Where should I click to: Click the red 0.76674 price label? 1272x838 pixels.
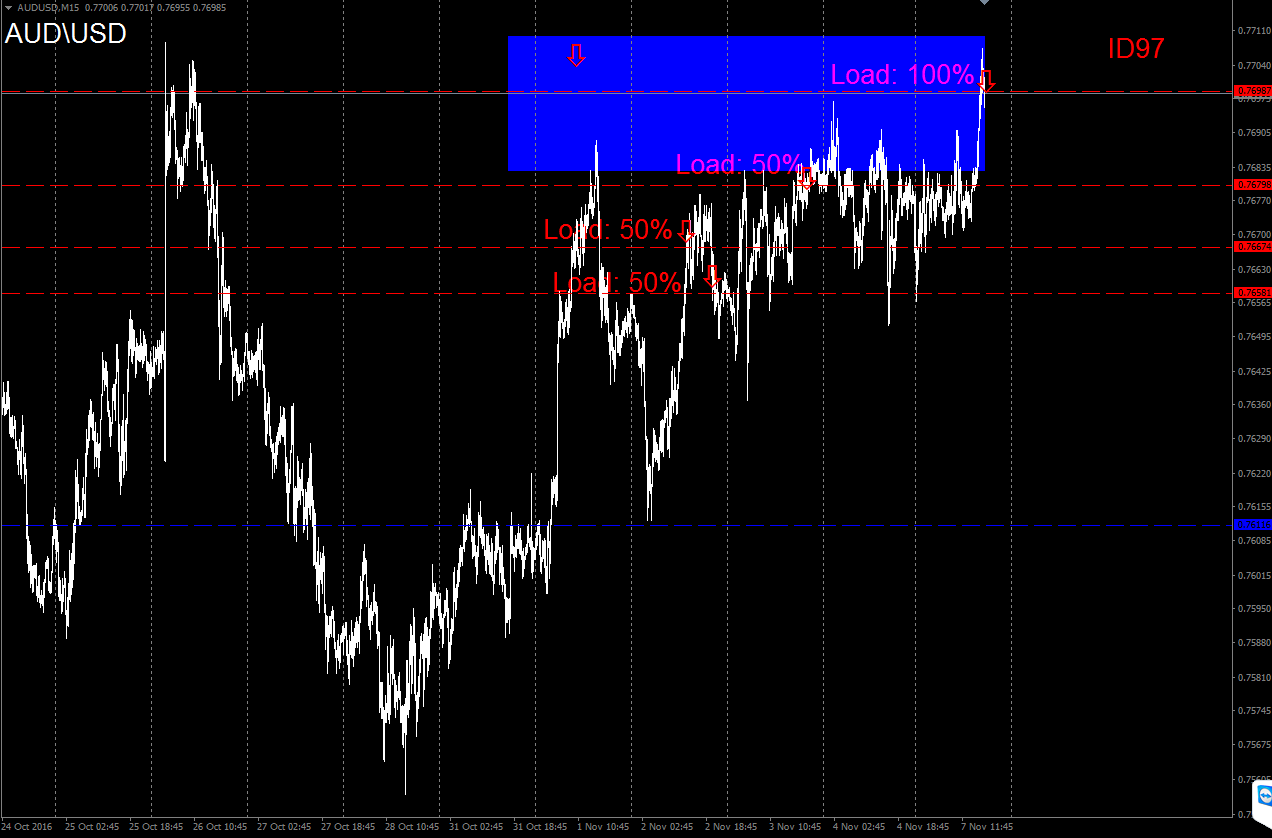point(1254,246)
